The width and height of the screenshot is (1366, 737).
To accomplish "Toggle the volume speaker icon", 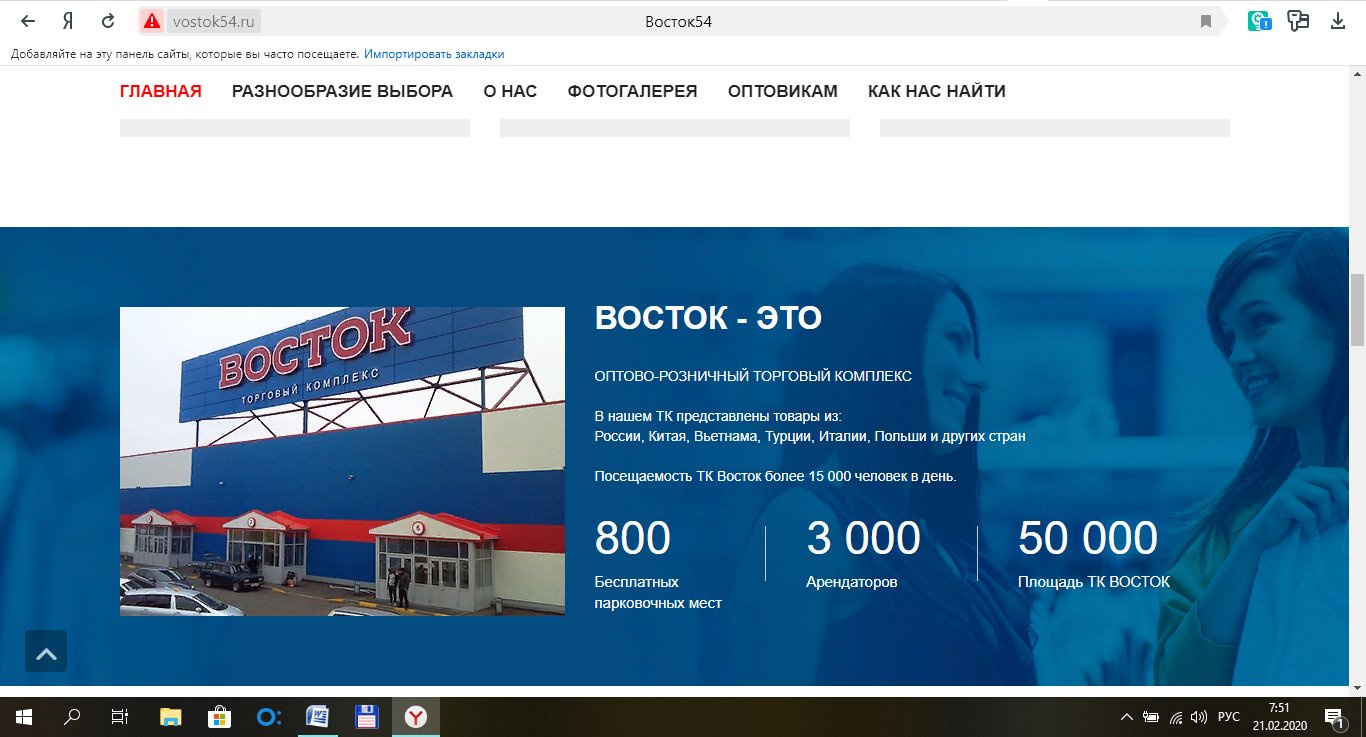I will point(1199,717).
